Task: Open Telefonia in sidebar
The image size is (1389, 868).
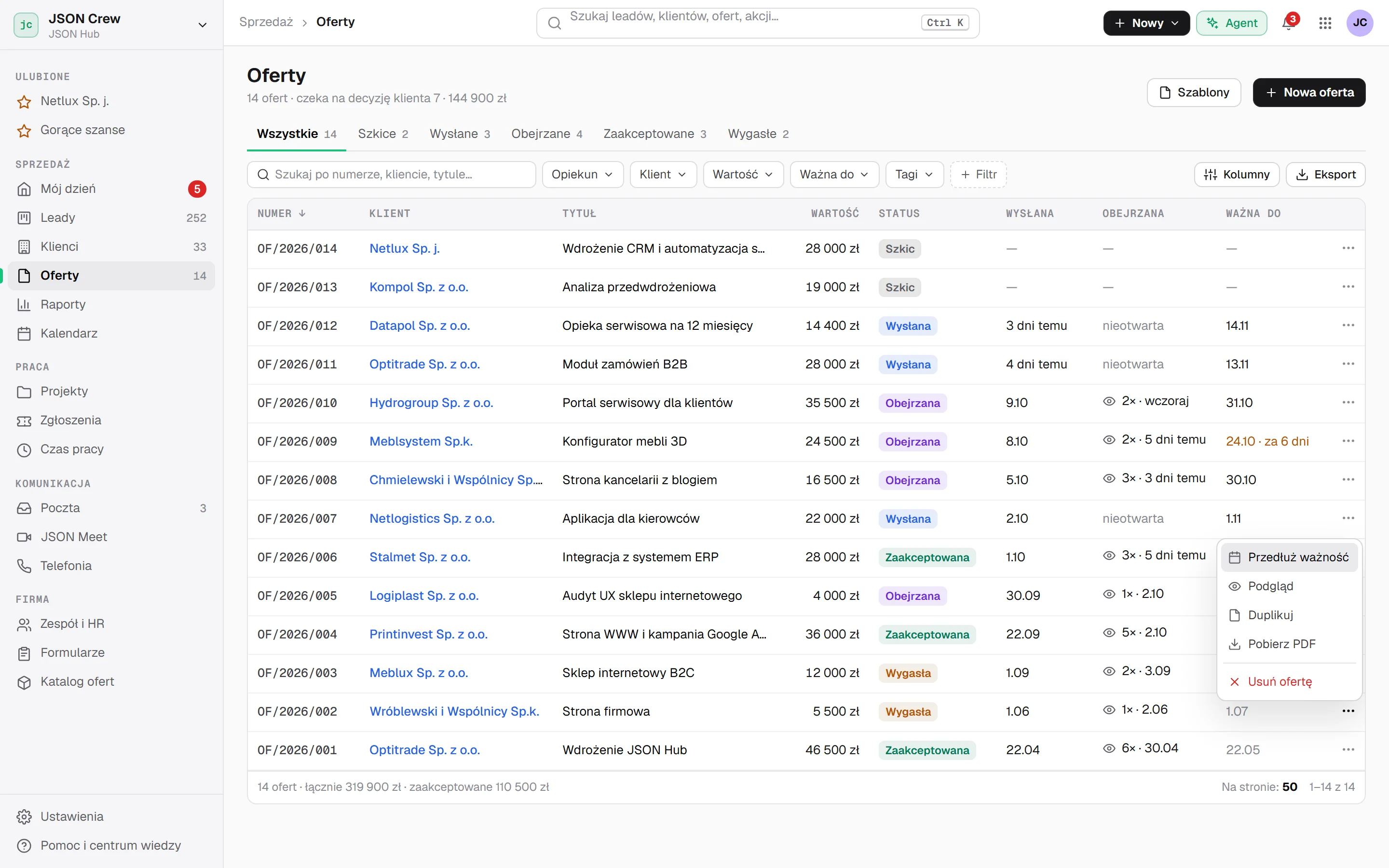Action: point(111,566)
